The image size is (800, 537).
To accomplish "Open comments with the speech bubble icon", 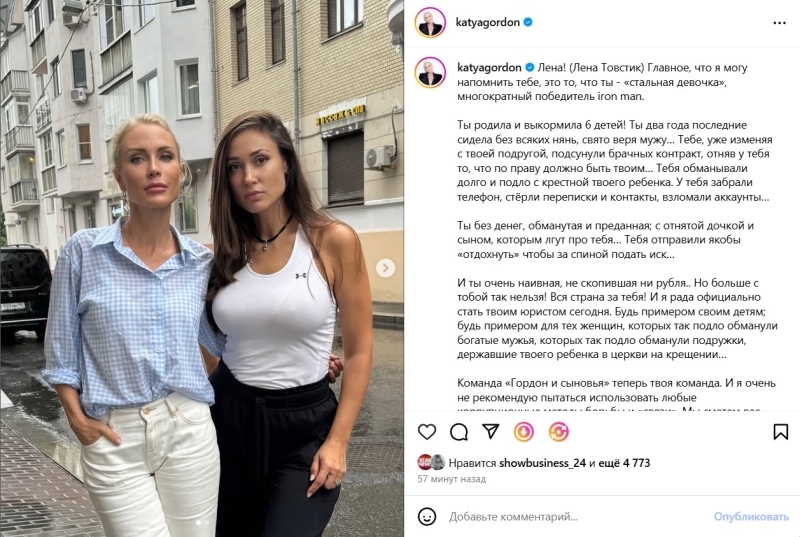I will click(459, 432).
